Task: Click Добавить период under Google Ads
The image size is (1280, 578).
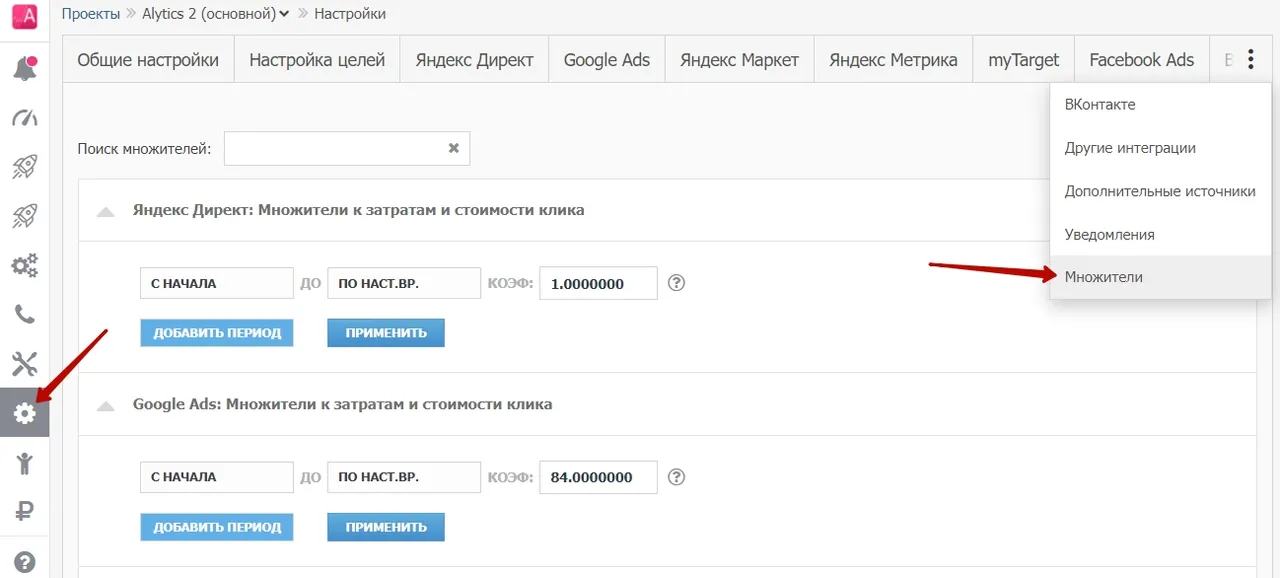Action: tap(217, 527)
